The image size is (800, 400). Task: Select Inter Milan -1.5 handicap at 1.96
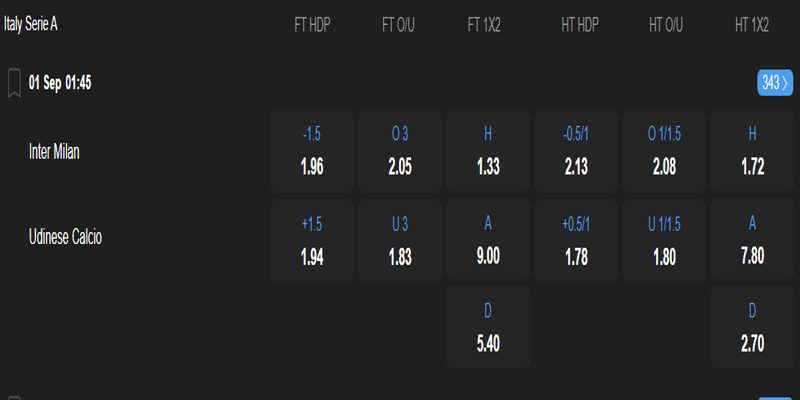(312, 151)
